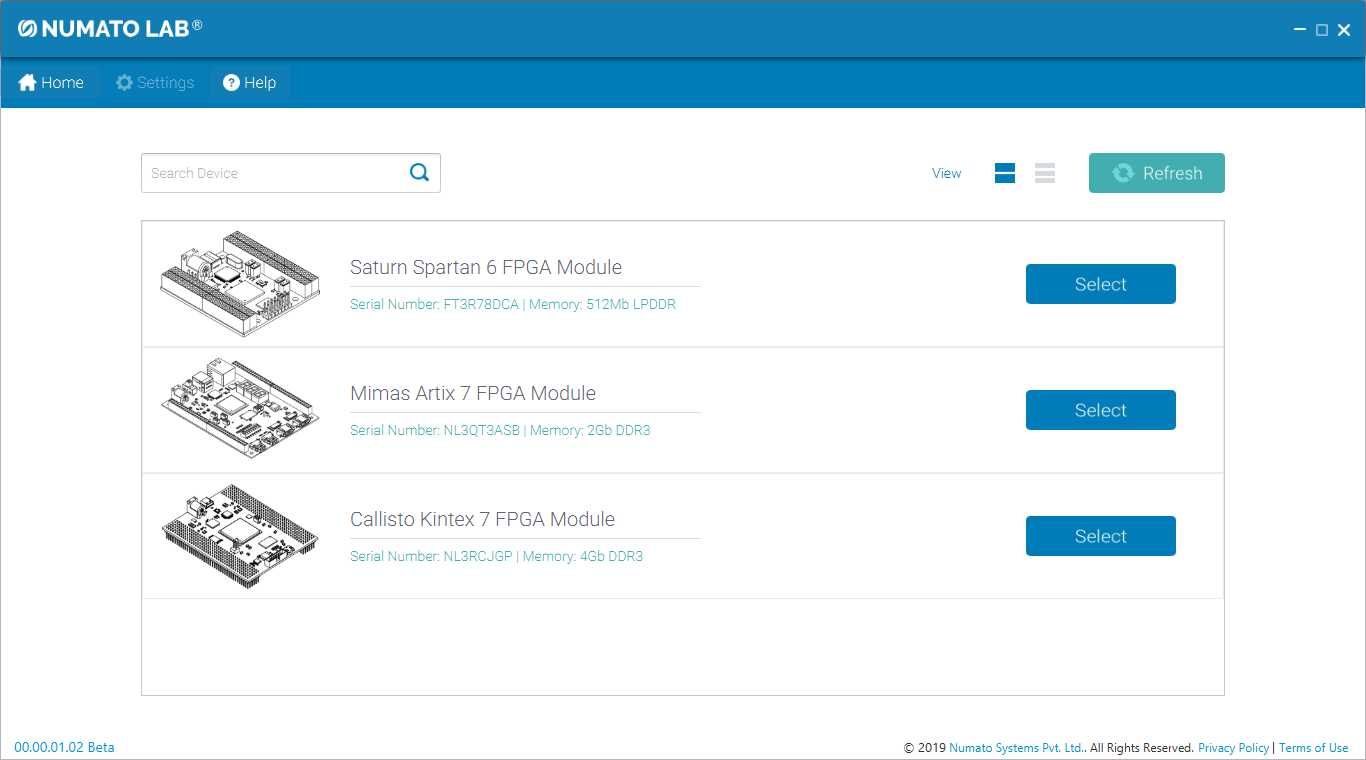Go to the Home tab
Image resolution: width=1366 pixels, height=760 pixels.
pyautogui.click(x=50, y=82)
